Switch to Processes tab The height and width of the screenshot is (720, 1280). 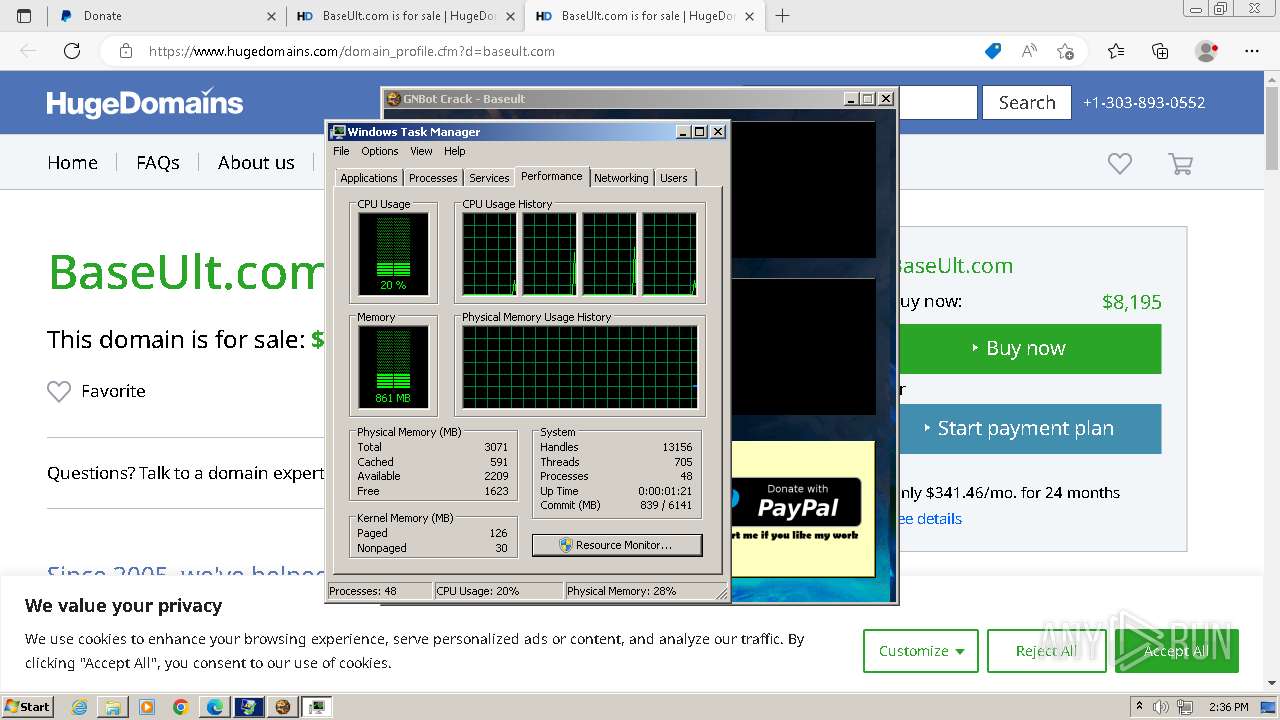click(x=433, y=178)
